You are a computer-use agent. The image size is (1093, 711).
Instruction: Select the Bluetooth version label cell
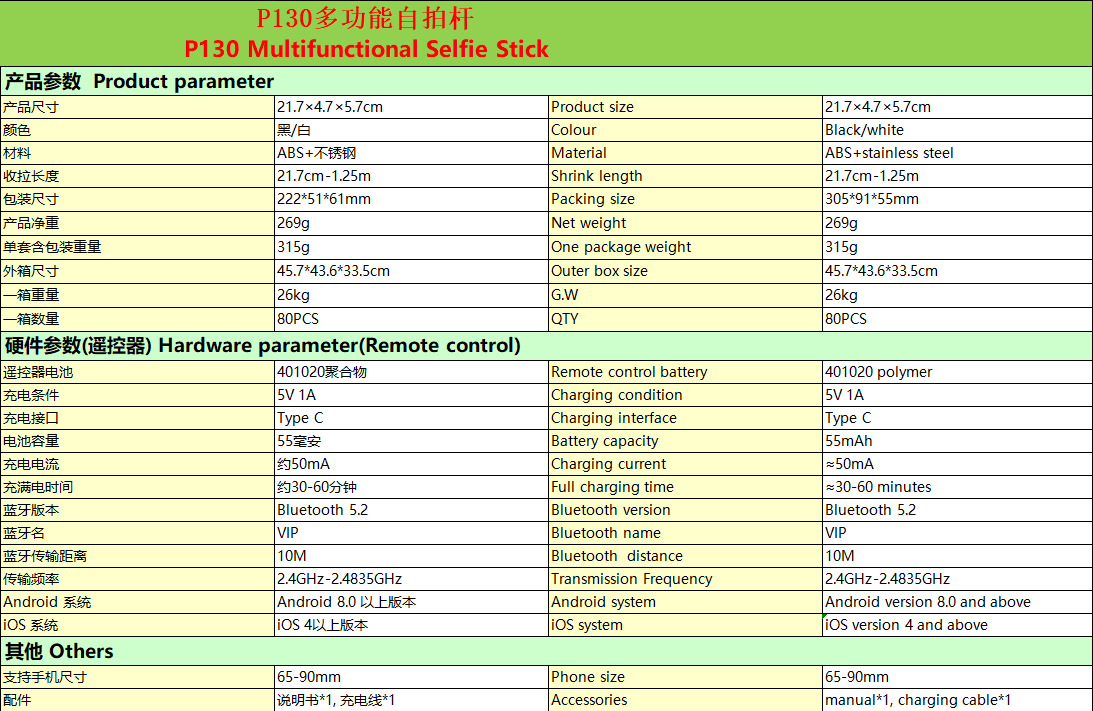coord(685,510)
